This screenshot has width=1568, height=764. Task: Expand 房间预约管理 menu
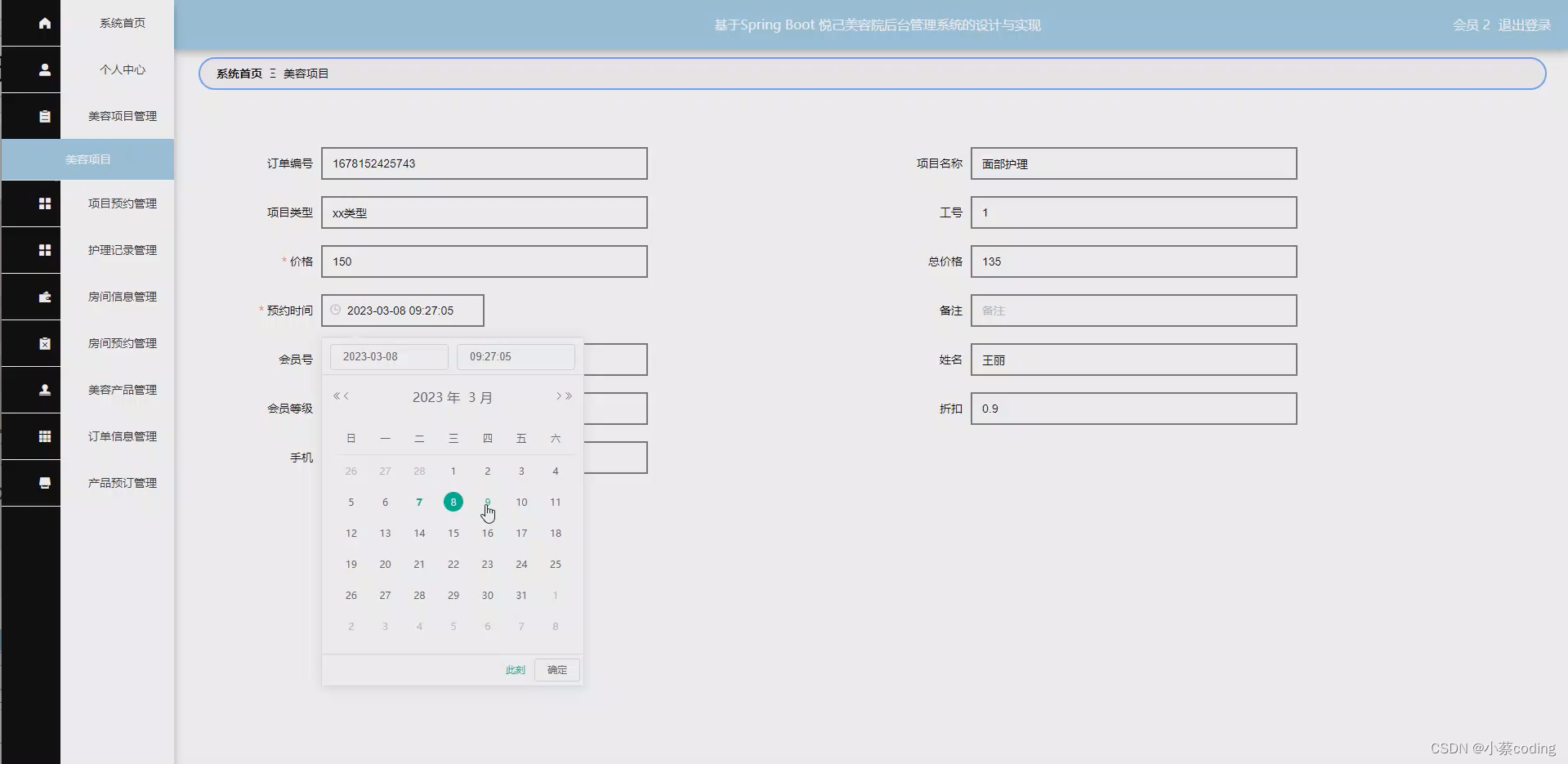click(x=123, y=343)
